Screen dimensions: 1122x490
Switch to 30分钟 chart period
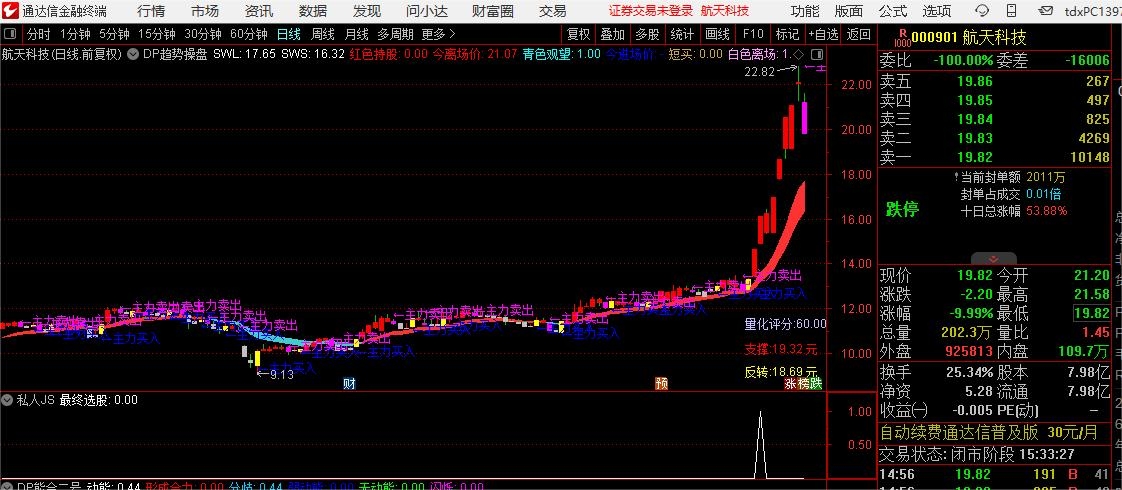pos(203,34)
